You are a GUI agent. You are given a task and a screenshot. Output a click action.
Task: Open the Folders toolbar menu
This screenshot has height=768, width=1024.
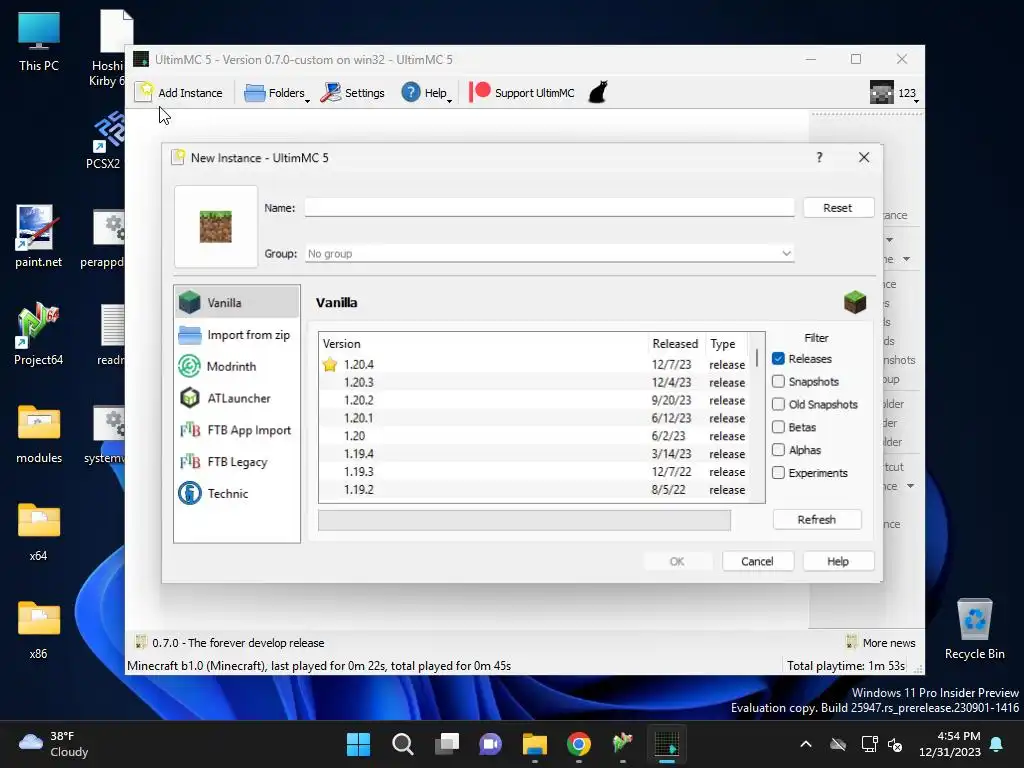pos(276,93)
